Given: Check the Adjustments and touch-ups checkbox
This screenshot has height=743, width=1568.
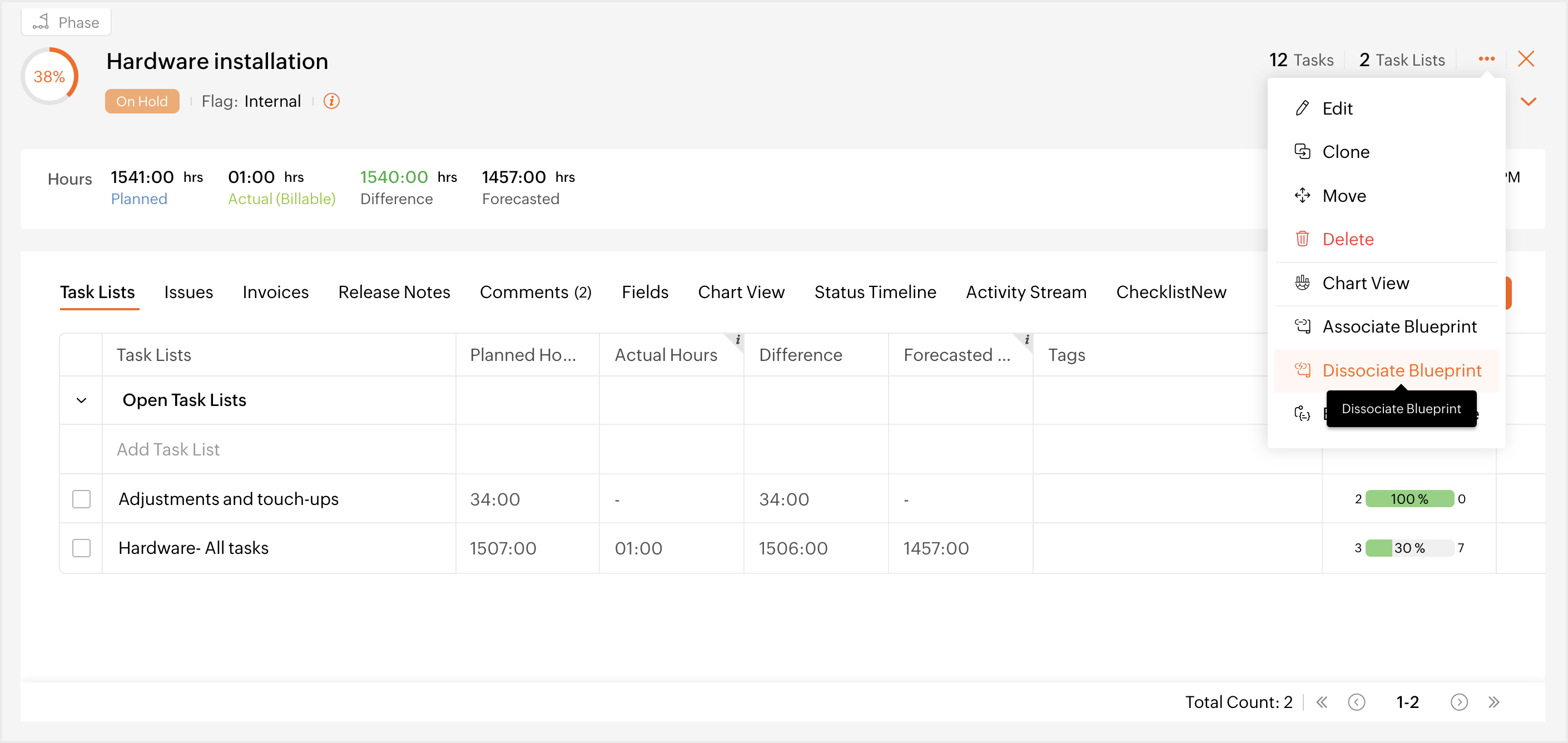Looking at the screenshot, I should click(x=81, y=499).
